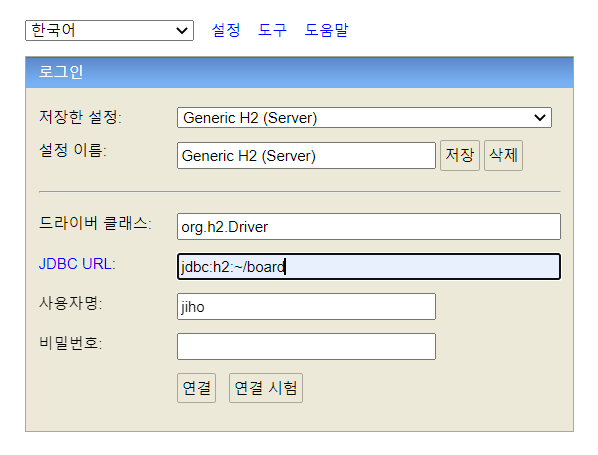The width and height of the screenshot is (598, 455).
Task: Expand the 저장한 설정 saved settings dropdown
Action: (x=364, y=117)
